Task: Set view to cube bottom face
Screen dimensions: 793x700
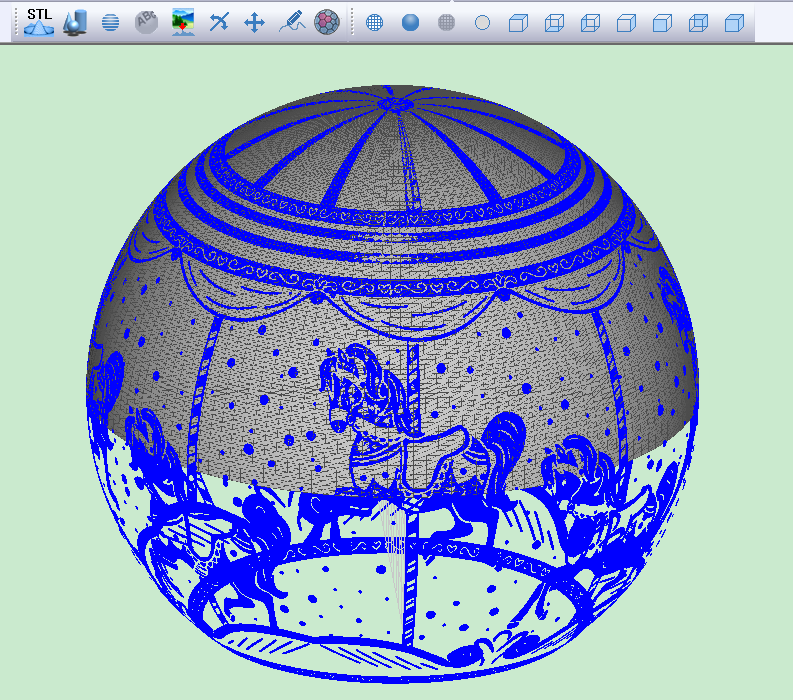Action: (554, 23)
